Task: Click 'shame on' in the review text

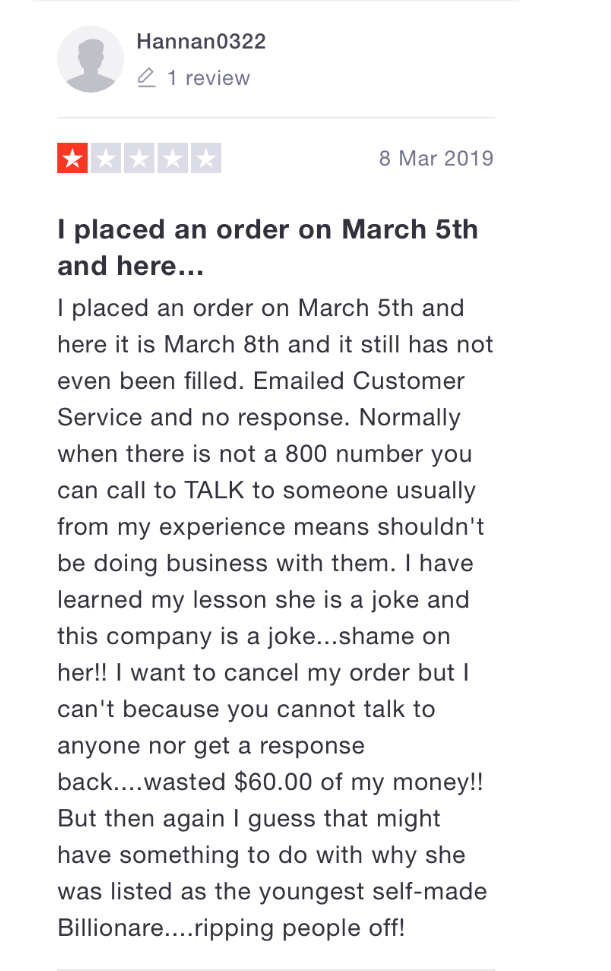Action: (394, 636)
